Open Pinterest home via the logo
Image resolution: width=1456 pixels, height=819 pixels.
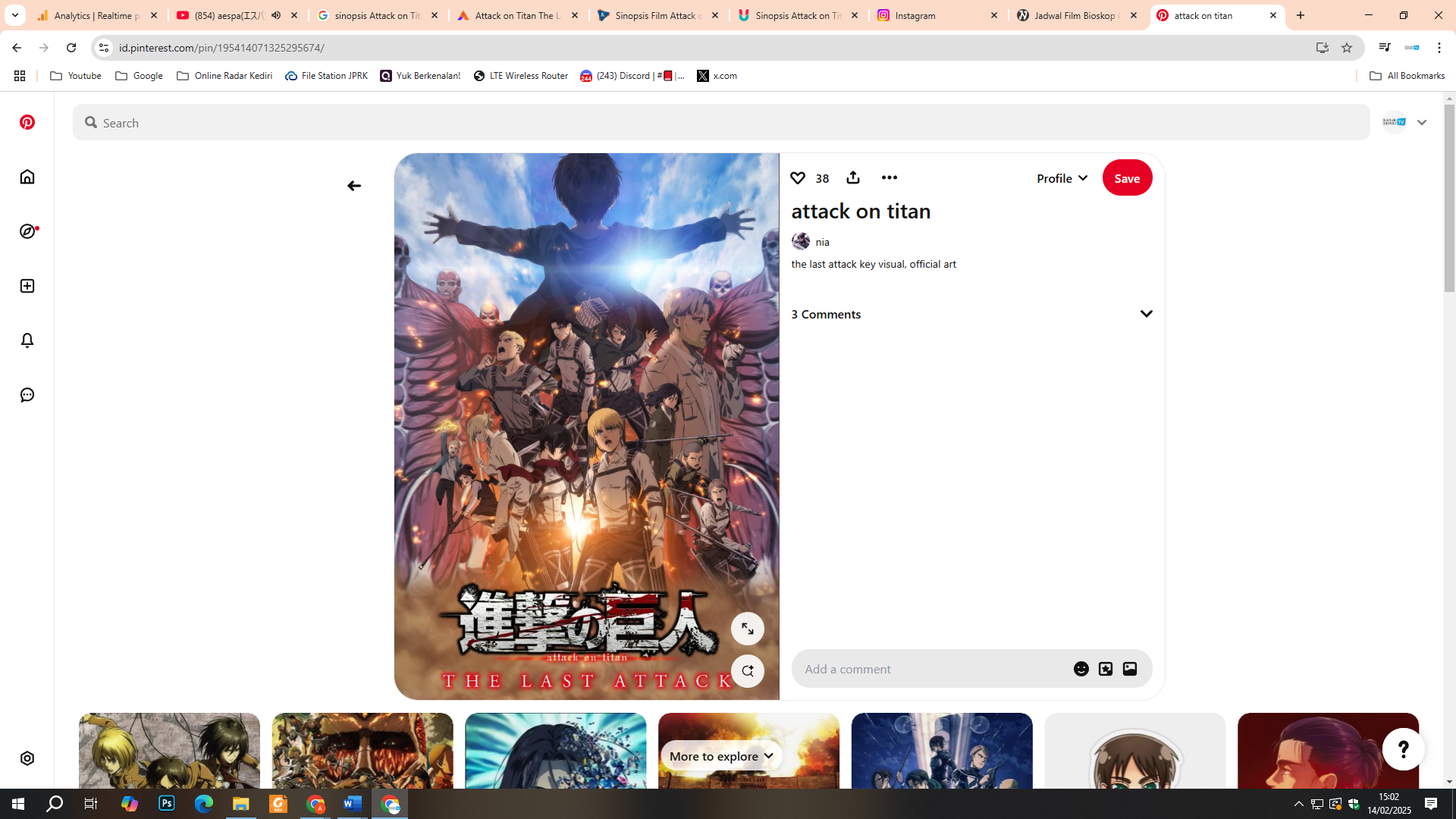click(x=27, y=122)
